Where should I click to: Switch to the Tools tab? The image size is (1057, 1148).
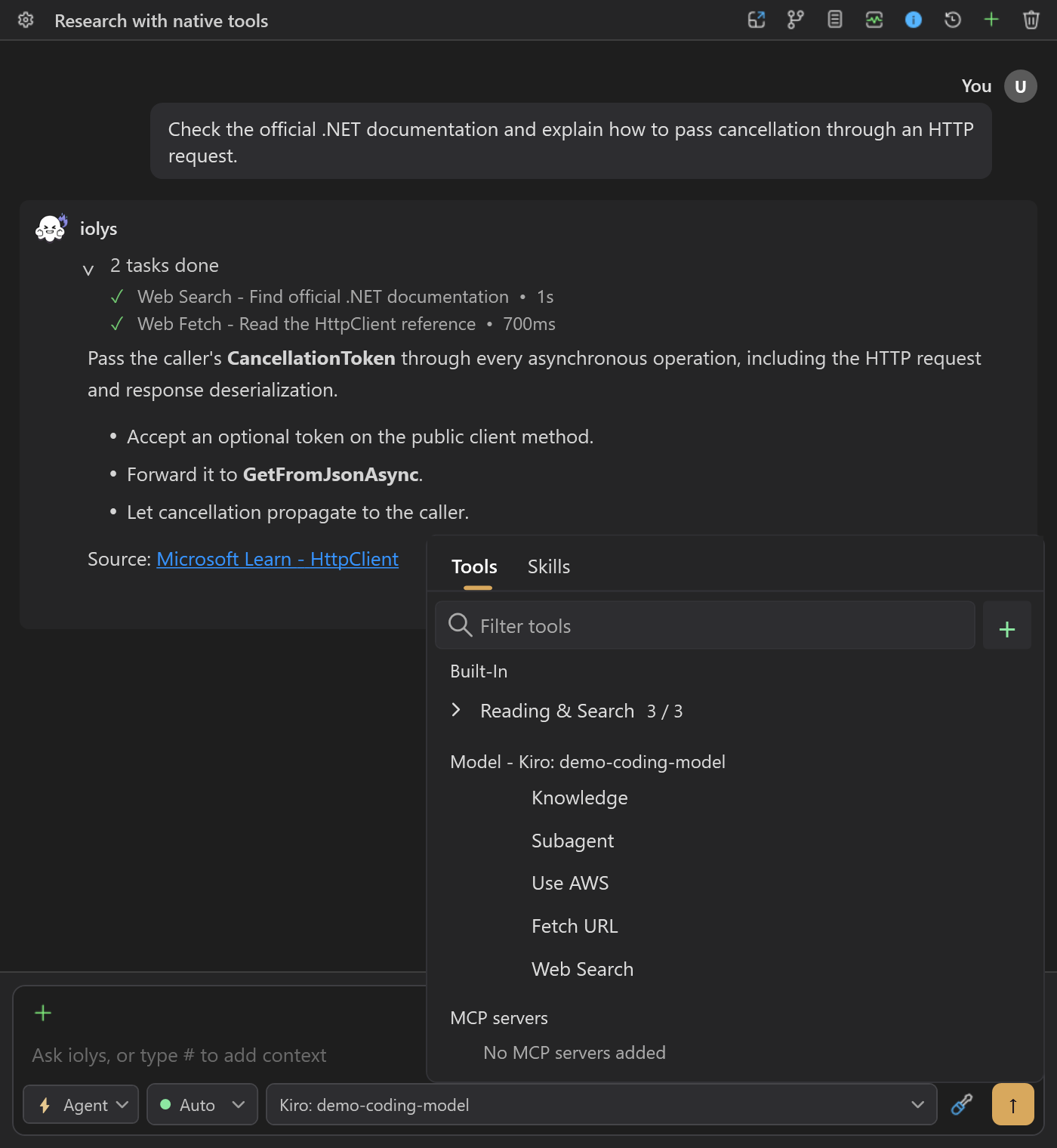474,566
